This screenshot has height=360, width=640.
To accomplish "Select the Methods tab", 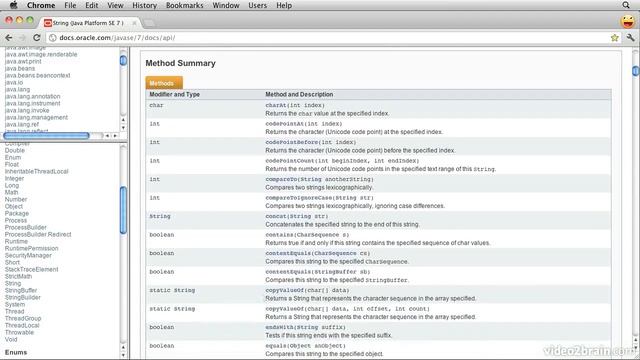I will 164,83.
